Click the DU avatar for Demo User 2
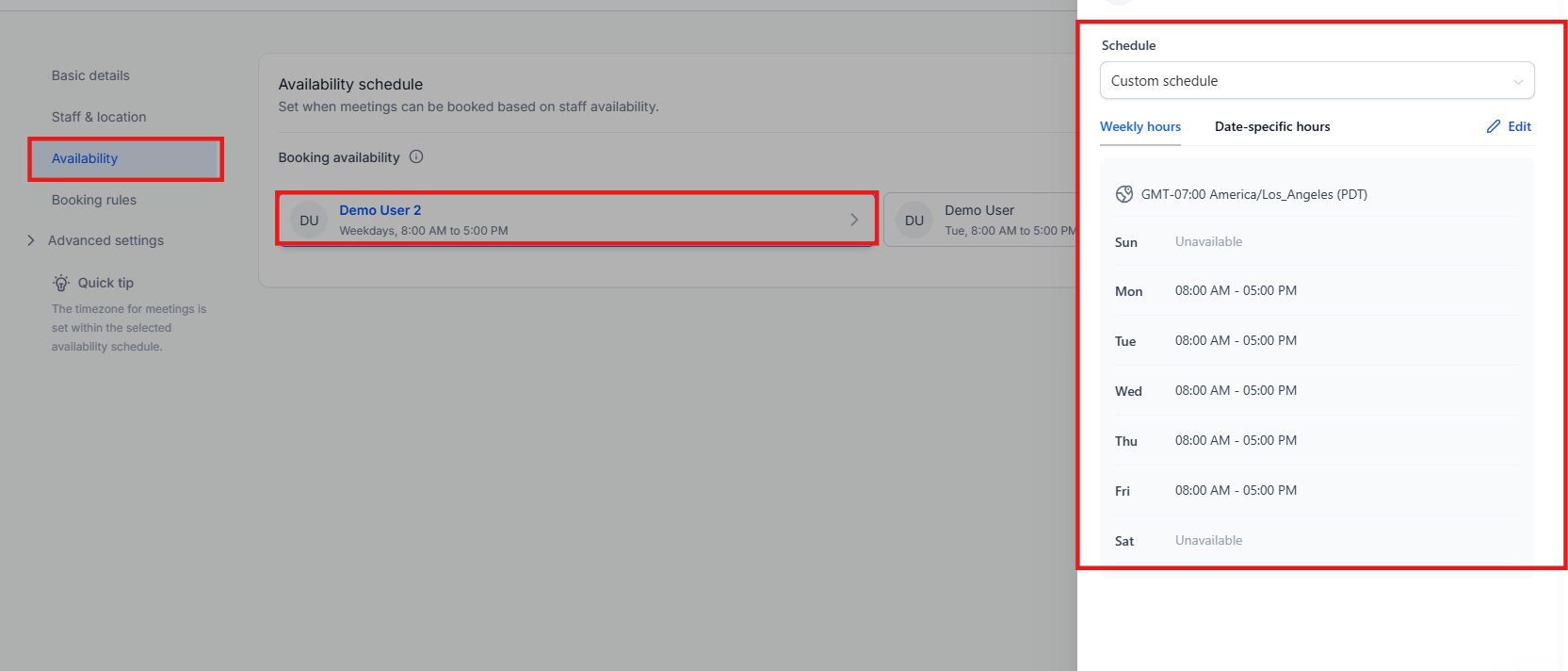This screenshot has width=1568, height=671. [x=309, y=221]
